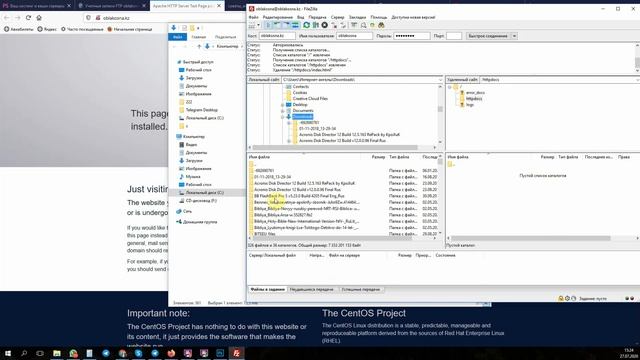Screen dimensions: 640x360
Task: Select the Contacts folder in local tree
Action: tap(301, 87)
